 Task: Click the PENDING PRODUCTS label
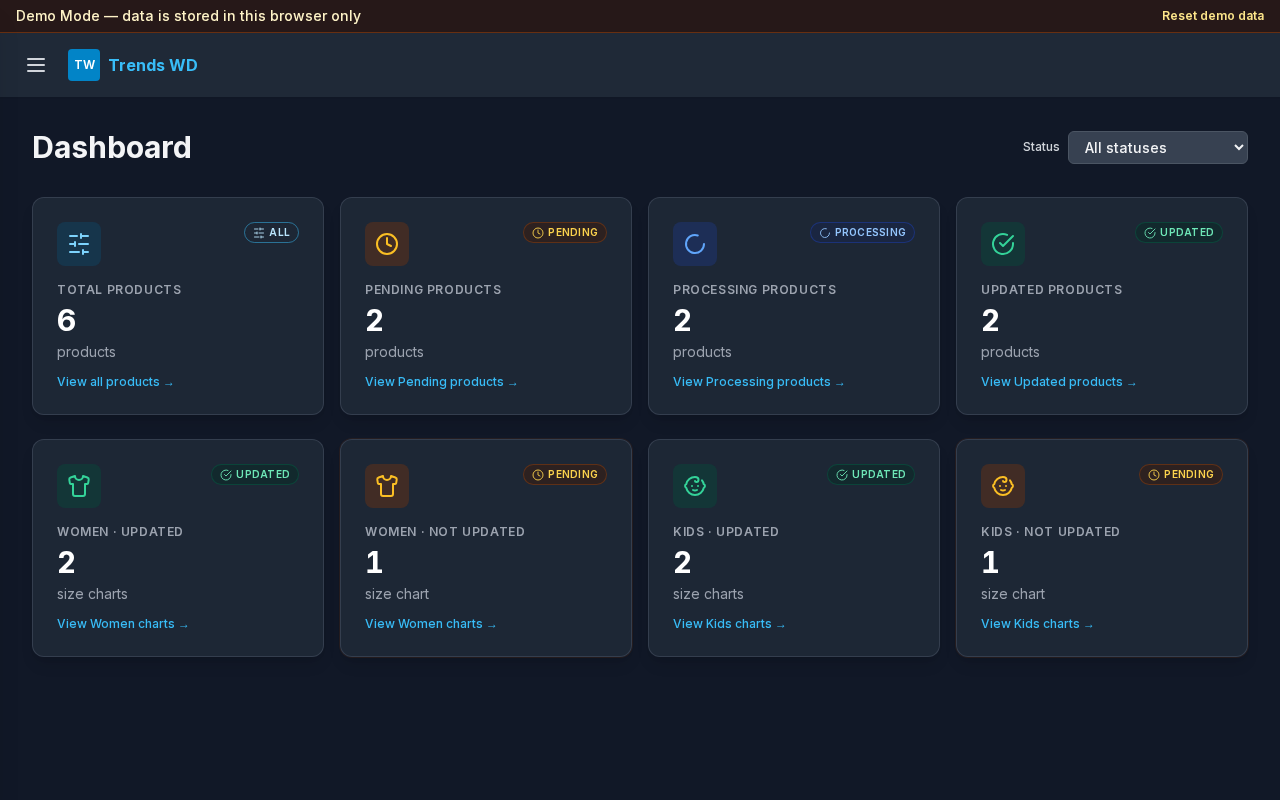tap(433, 290)
